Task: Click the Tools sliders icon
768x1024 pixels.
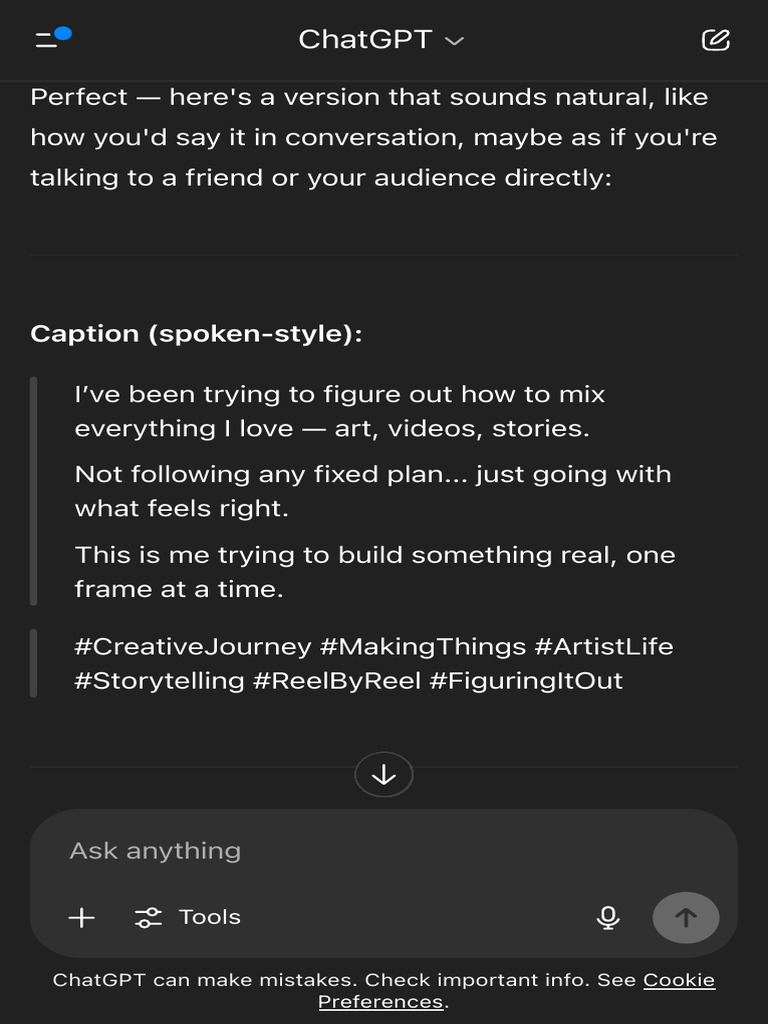Action: point(148,917)
